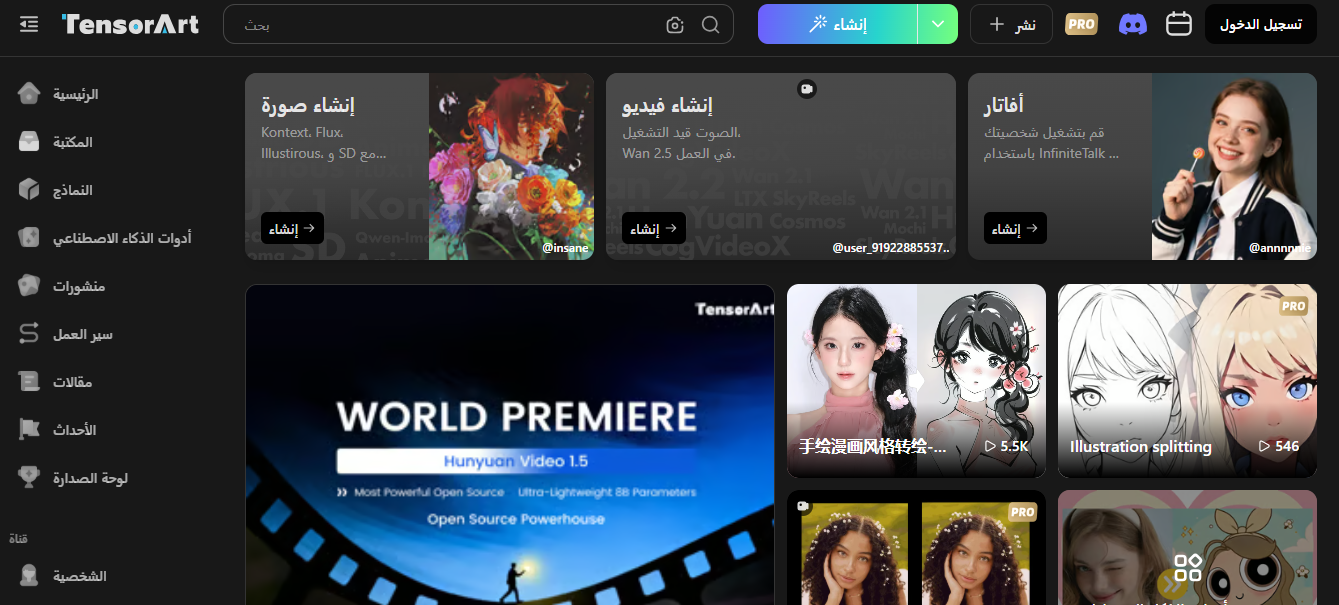Click the النماذج models cube icon
The image size is (1339, 605).
coord(30,190)
